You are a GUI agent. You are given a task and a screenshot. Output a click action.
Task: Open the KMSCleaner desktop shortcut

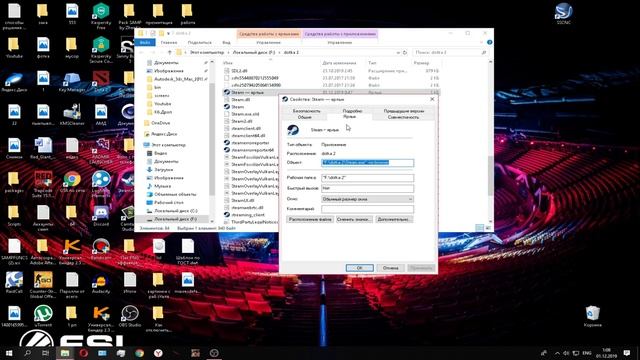coord(72,114)
